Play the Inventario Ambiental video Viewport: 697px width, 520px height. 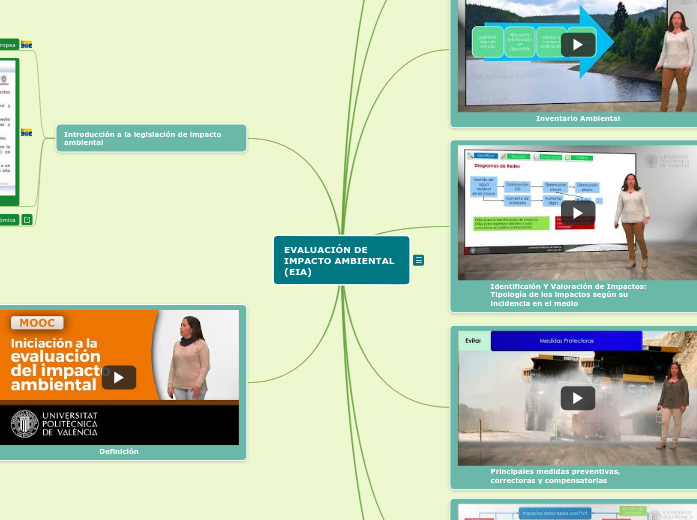(x=577, y=45)
